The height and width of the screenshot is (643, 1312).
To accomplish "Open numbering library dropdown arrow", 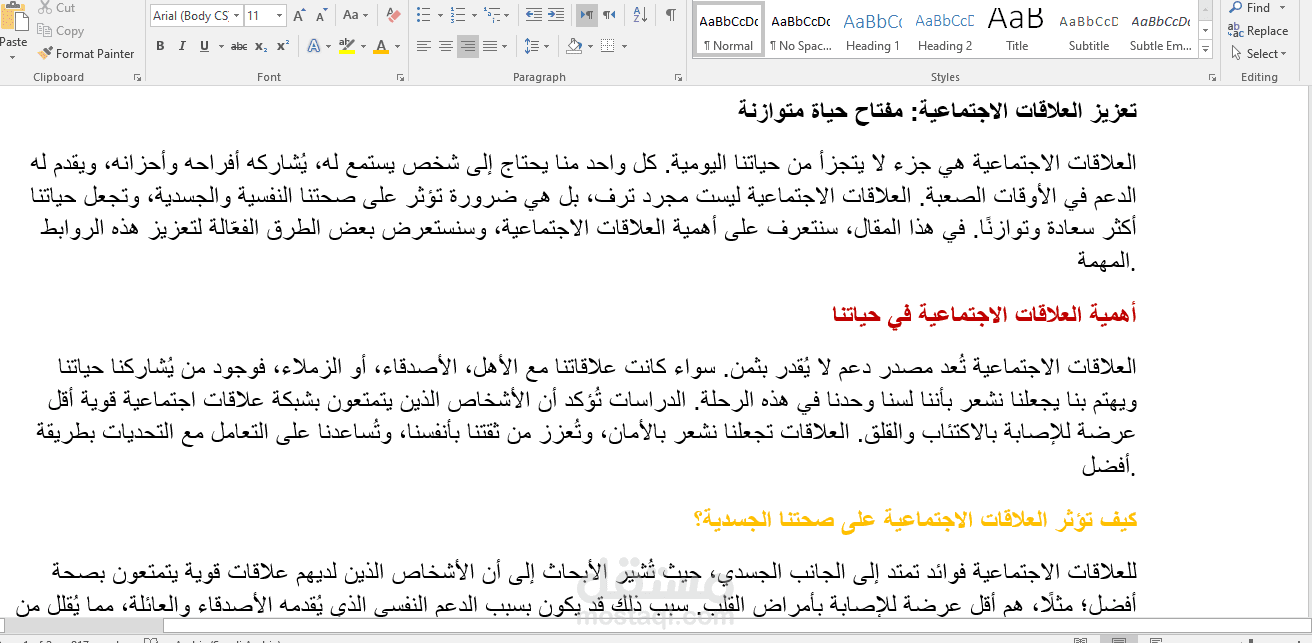I will (472, 15).
